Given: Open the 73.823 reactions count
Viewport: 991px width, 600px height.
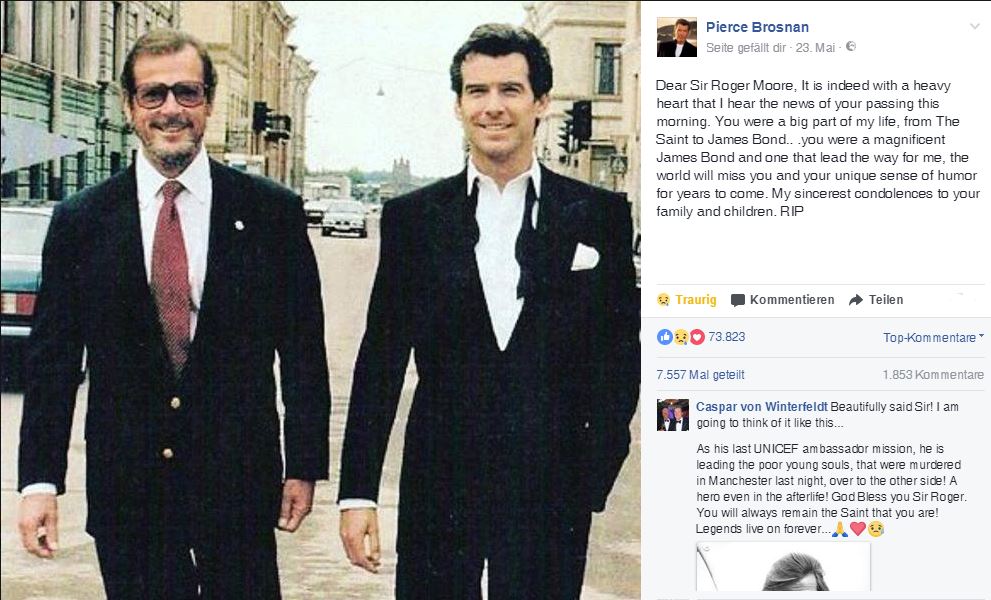Looking at the screenshot, I should tap(726, 337).
